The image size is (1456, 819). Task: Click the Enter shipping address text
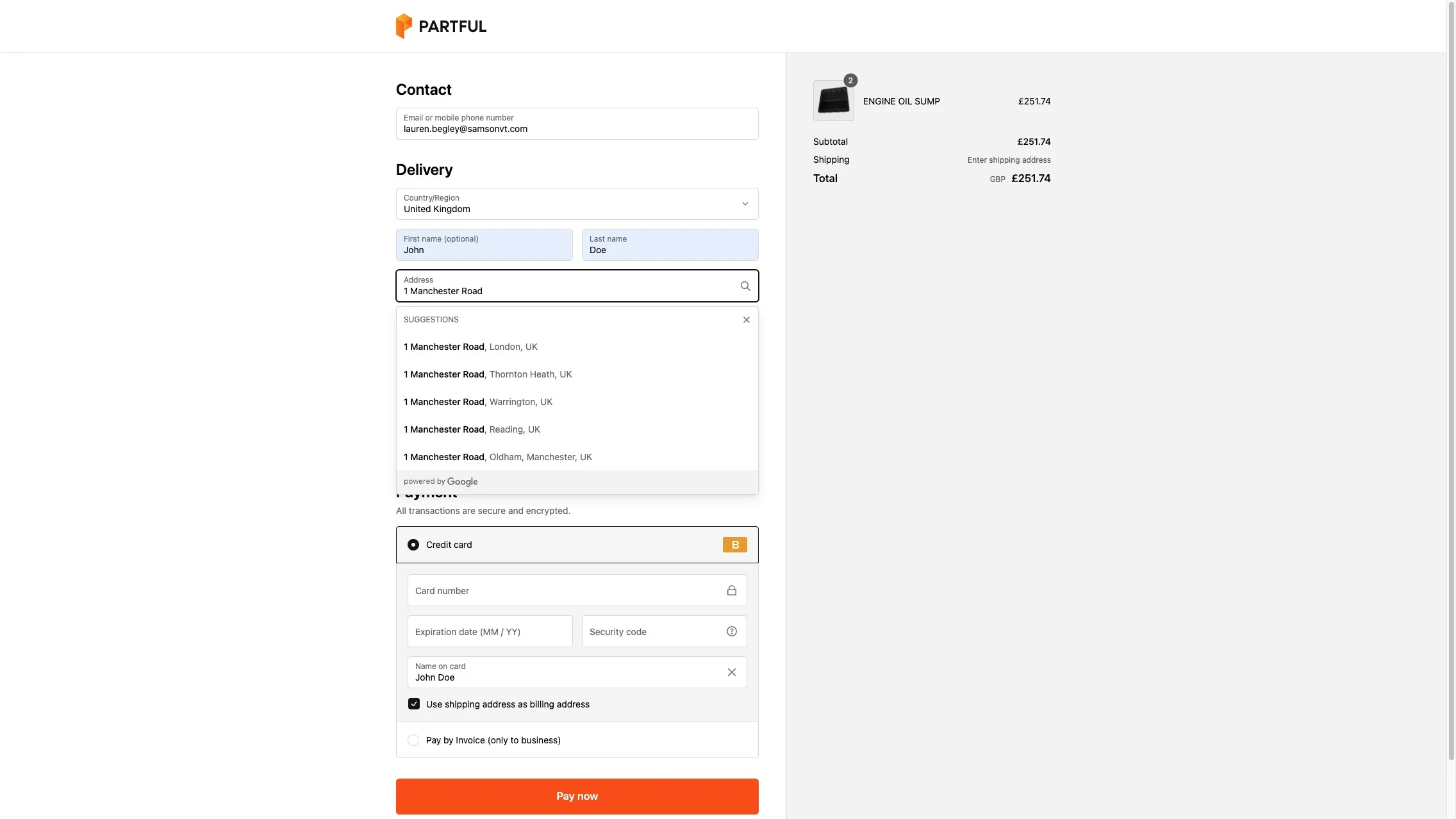(x=1009, y=160)
